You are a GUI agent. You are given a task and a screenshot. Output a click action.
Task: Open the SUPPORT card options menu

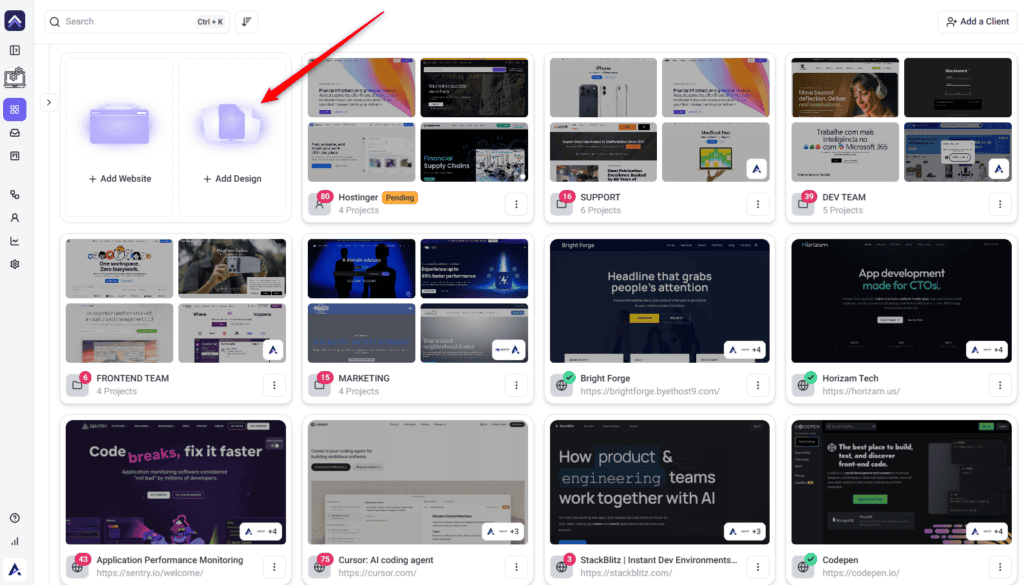[x=758, y=204]
